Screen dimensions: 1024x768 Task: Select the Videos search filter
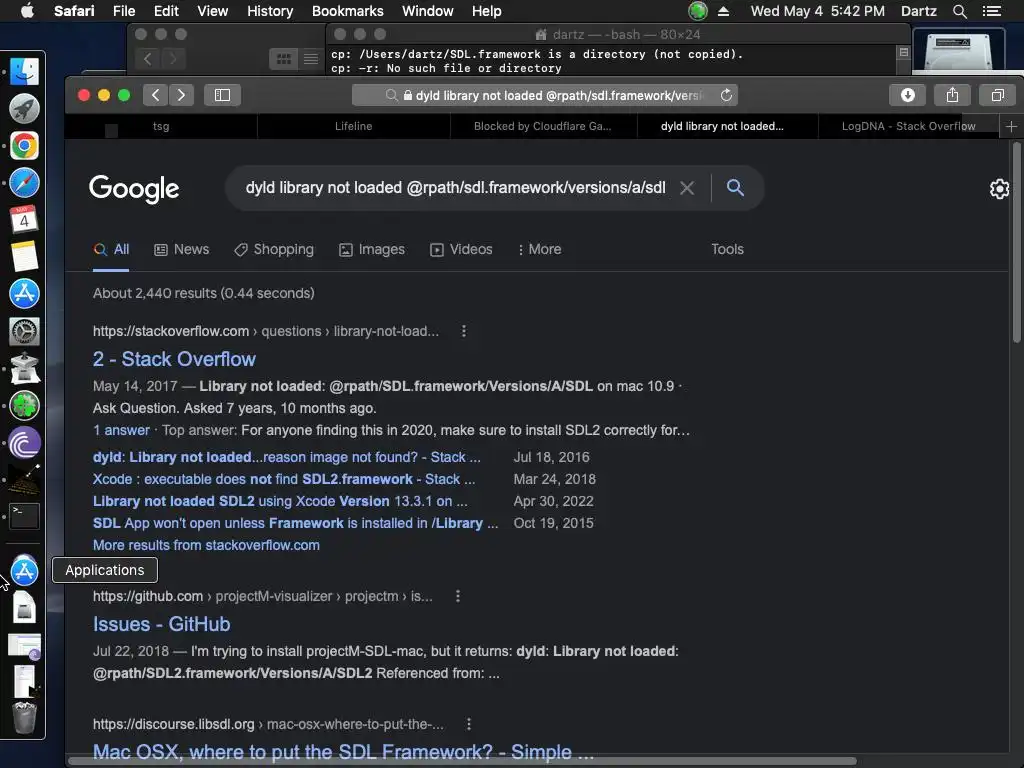pos(461,249)
